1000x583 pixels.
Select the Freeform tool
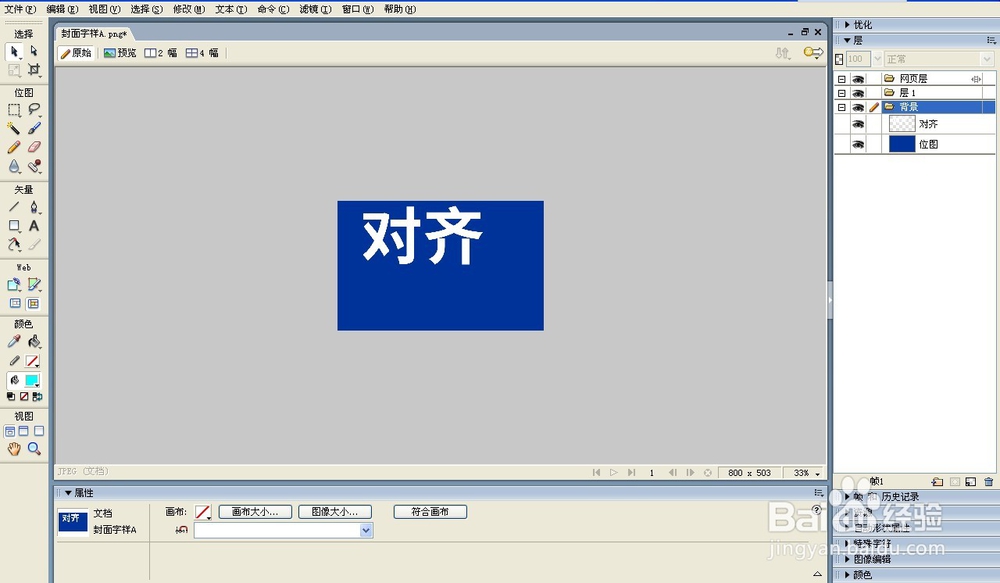click(x=14, y=244)
